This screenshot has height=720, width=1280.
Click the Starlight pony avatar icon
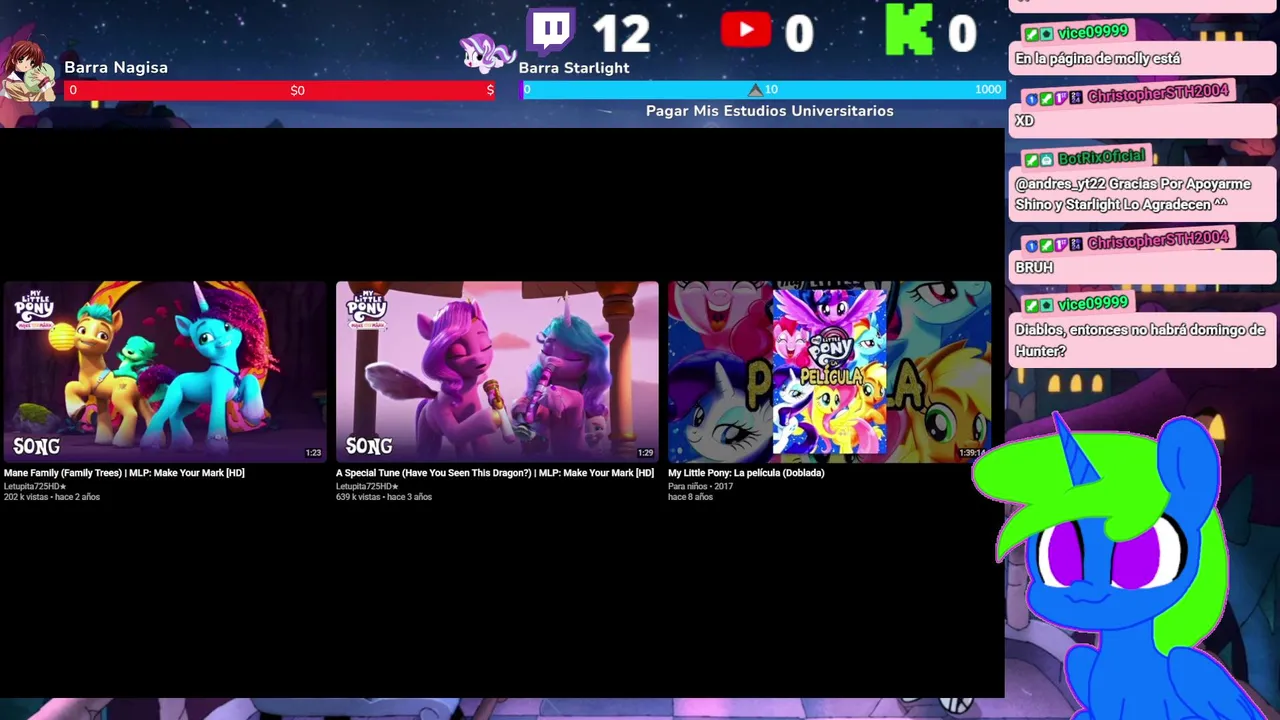(x=487, y=53)
